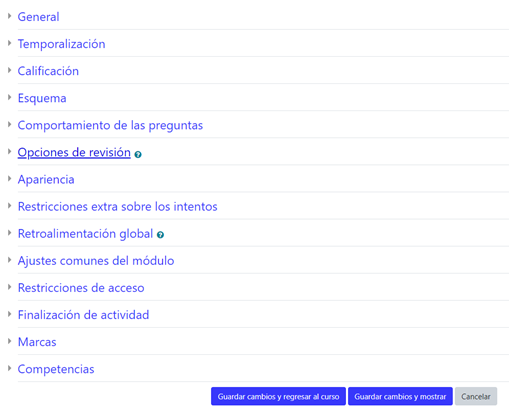Open the Marcas section link
This screenshot has width=509, height=409.
point(37,342)
